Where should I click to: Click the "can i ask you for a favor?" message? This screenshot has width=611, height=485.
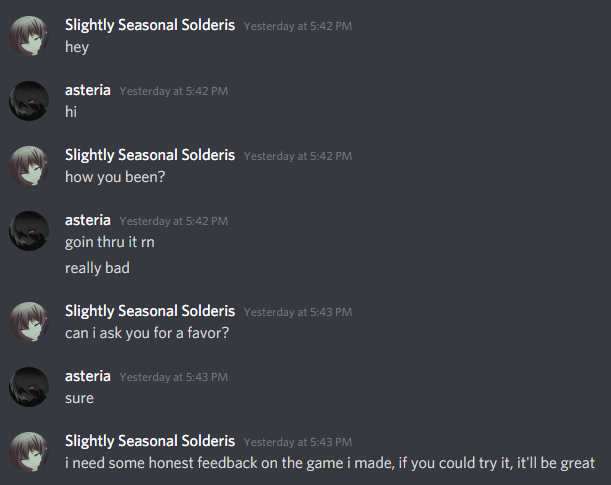(x=147, y=332)
